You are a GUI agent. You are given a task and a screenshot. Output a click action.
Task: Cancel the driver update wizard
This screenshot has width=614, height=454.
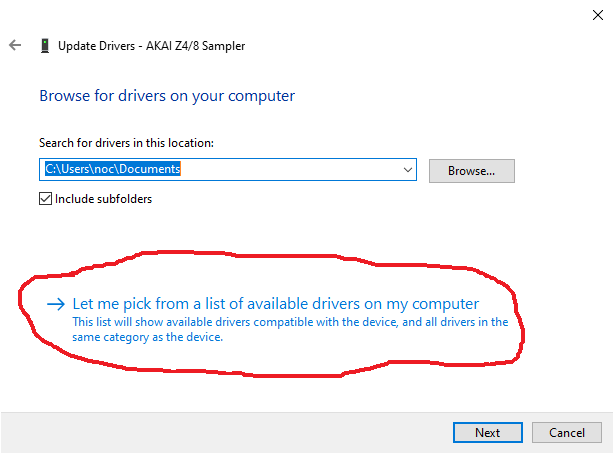[x=567, y=432]
